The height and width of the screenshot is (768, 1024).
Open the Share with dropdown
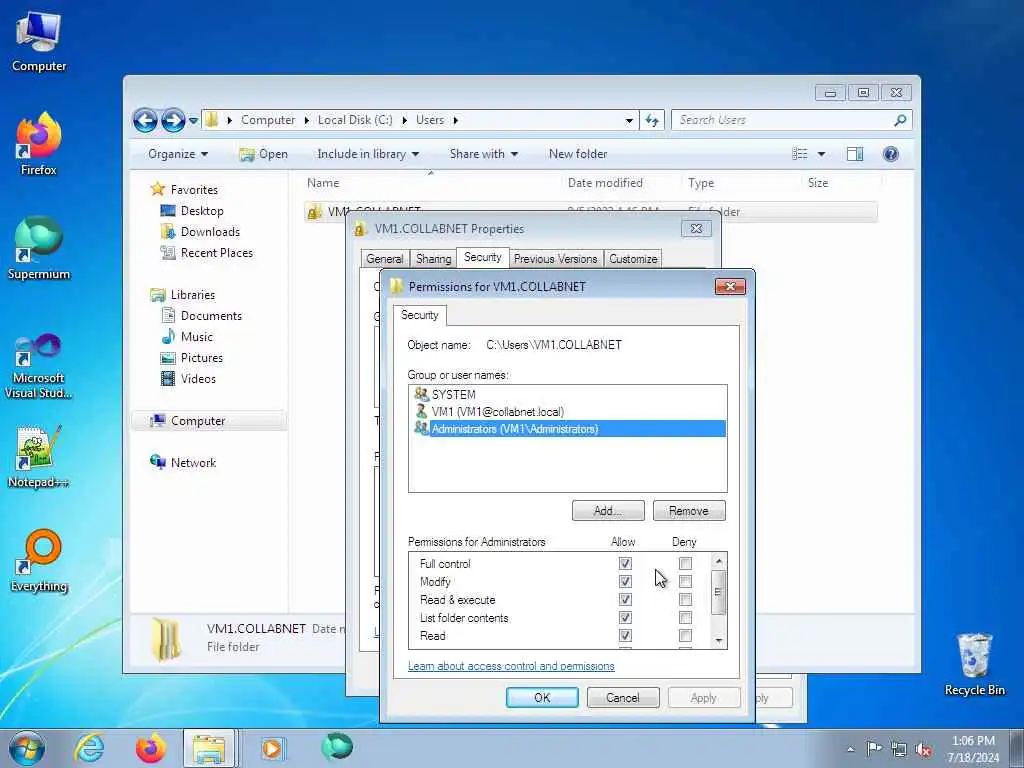(x=483, y=154)
